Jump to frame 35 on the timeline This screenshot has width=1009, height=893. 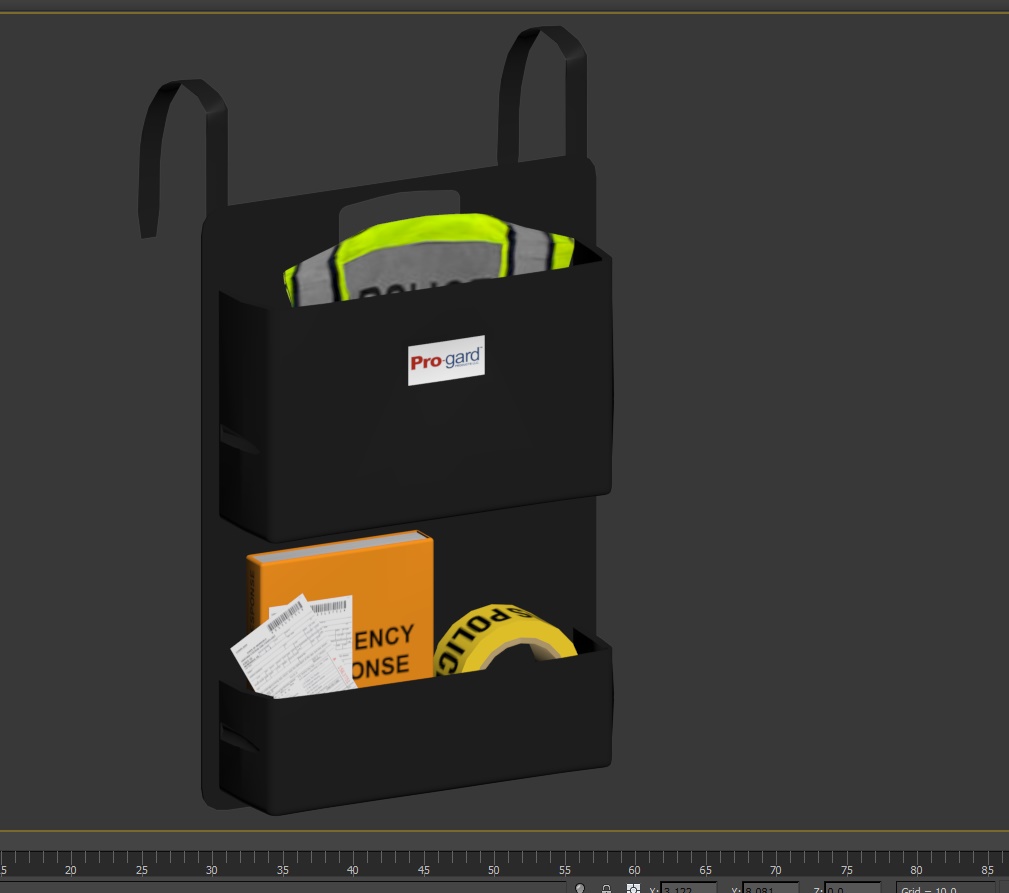click(282, 860)
